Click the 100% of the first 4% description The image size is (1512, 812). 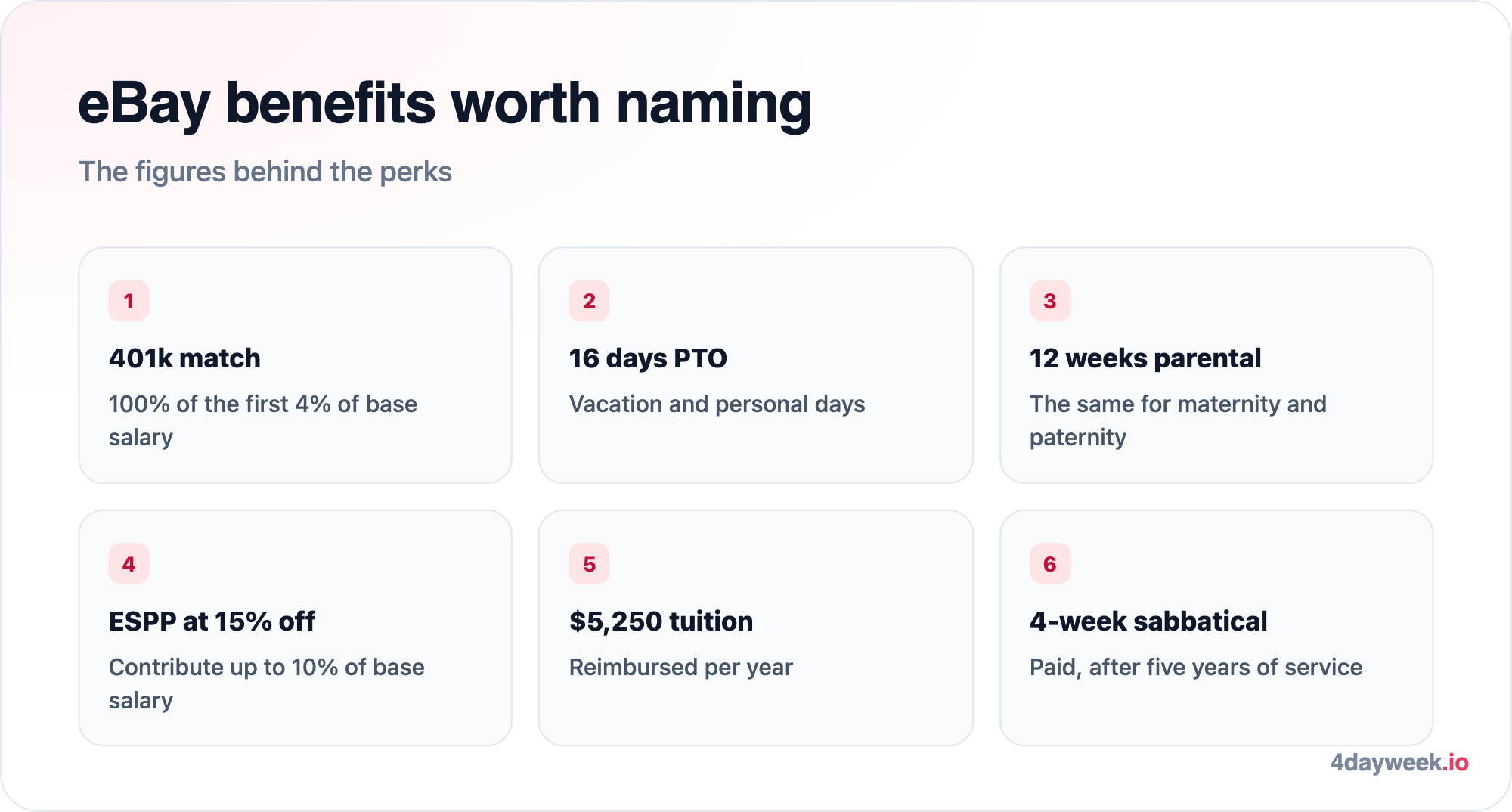pos(262,420)
